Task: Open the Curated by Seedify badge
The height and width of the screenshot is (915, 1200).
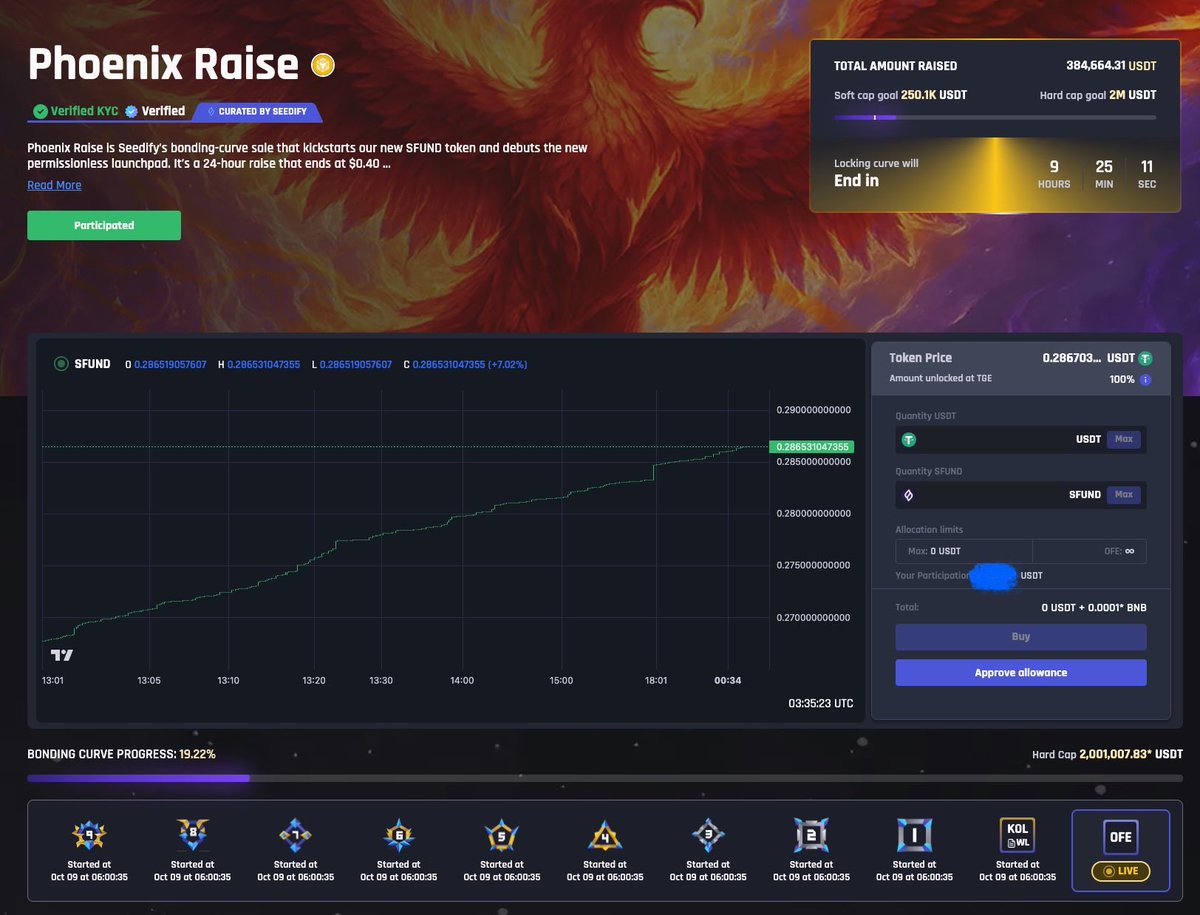Action: tap(258, 111)
